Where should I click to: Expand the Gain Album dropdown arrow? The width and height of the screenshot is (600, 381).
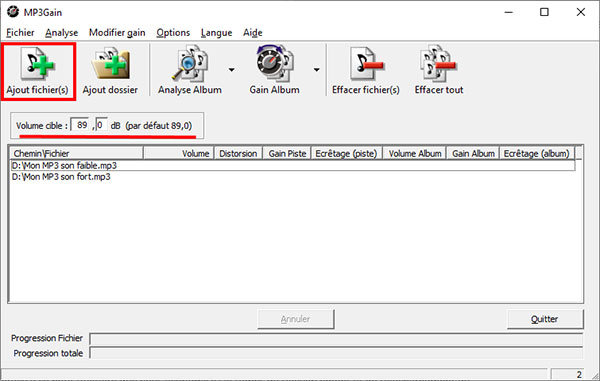[x=316, y=70]
